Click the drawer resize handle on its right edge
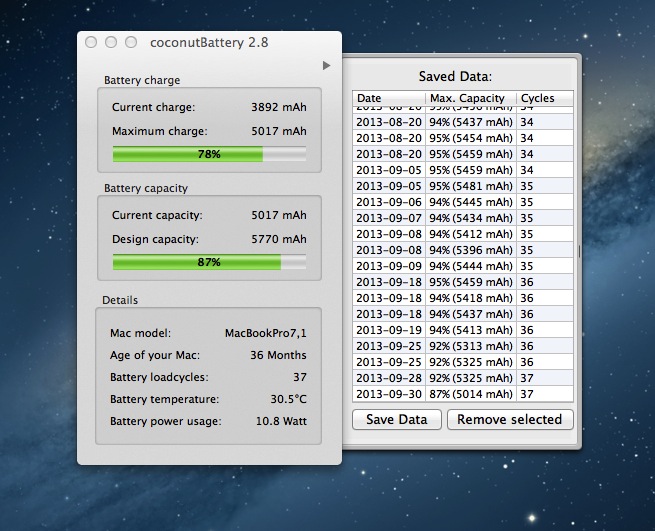This screenshot has width=655, height=531. pyautogui.click(x=579, y=252)
